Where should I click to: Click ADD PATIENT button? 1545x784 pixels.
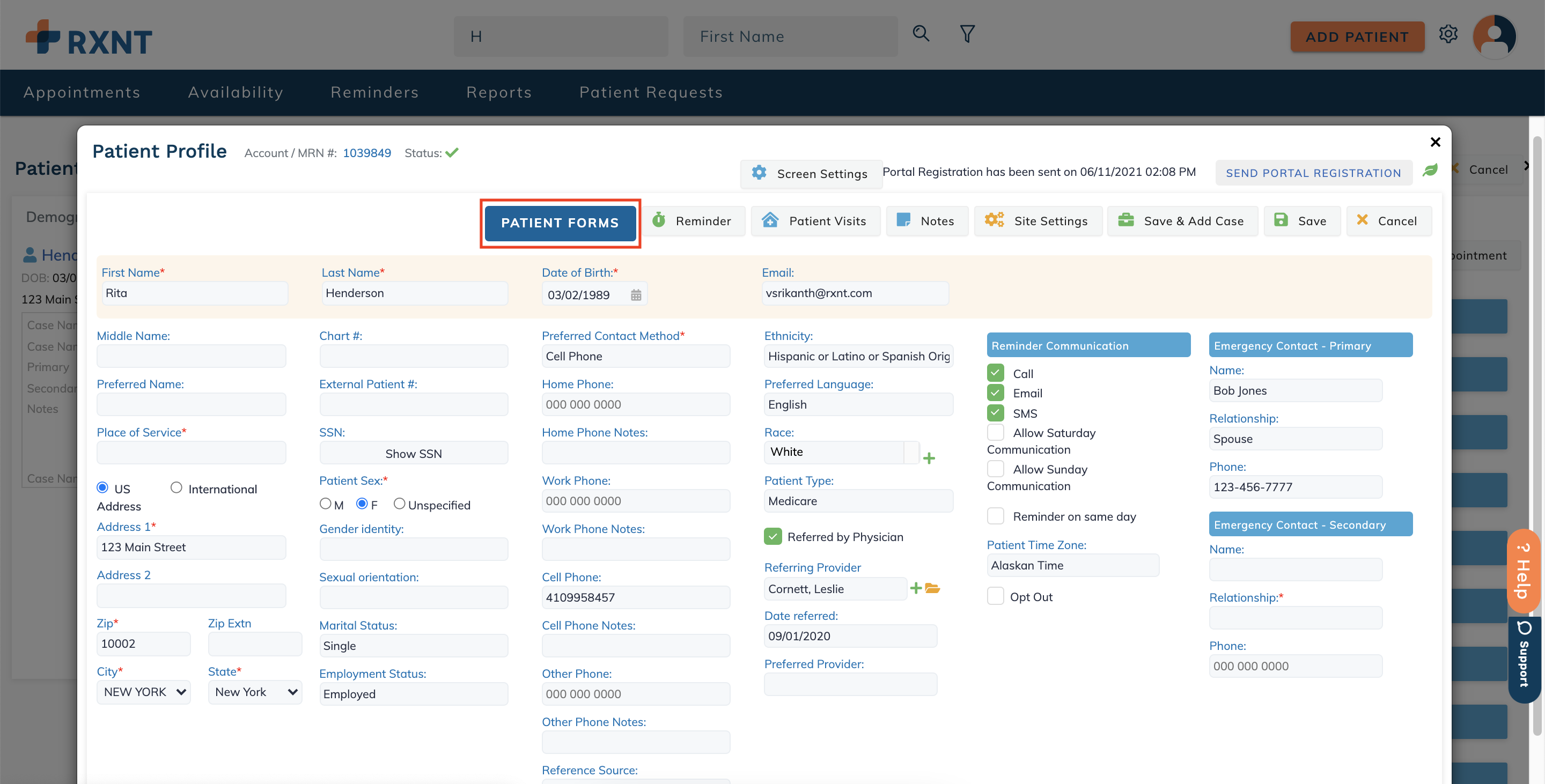[x=1357, y=36]
